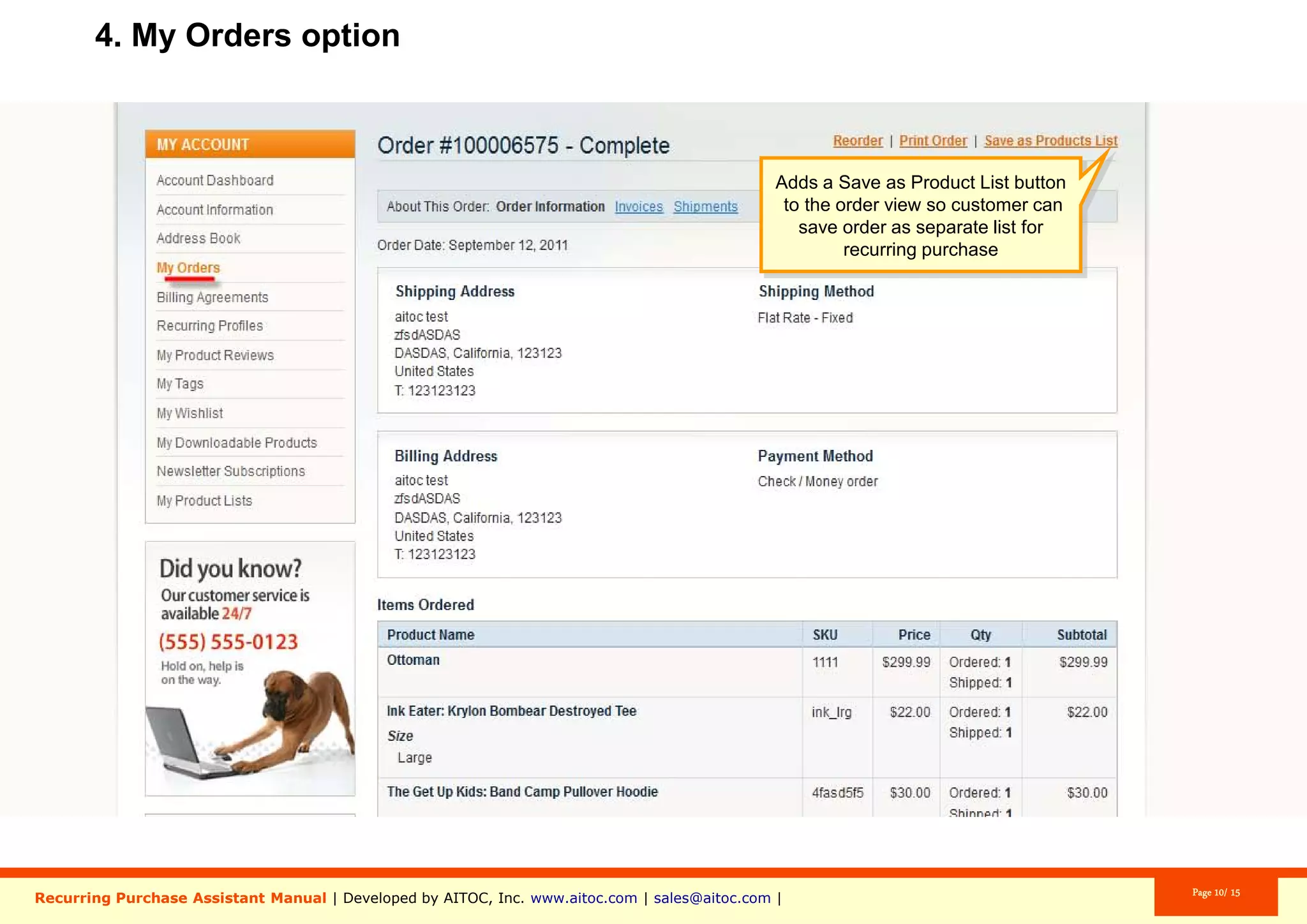This screenshot has width=1307, height=924.
Task: Go to My Tags page
Action: point(180,384)
